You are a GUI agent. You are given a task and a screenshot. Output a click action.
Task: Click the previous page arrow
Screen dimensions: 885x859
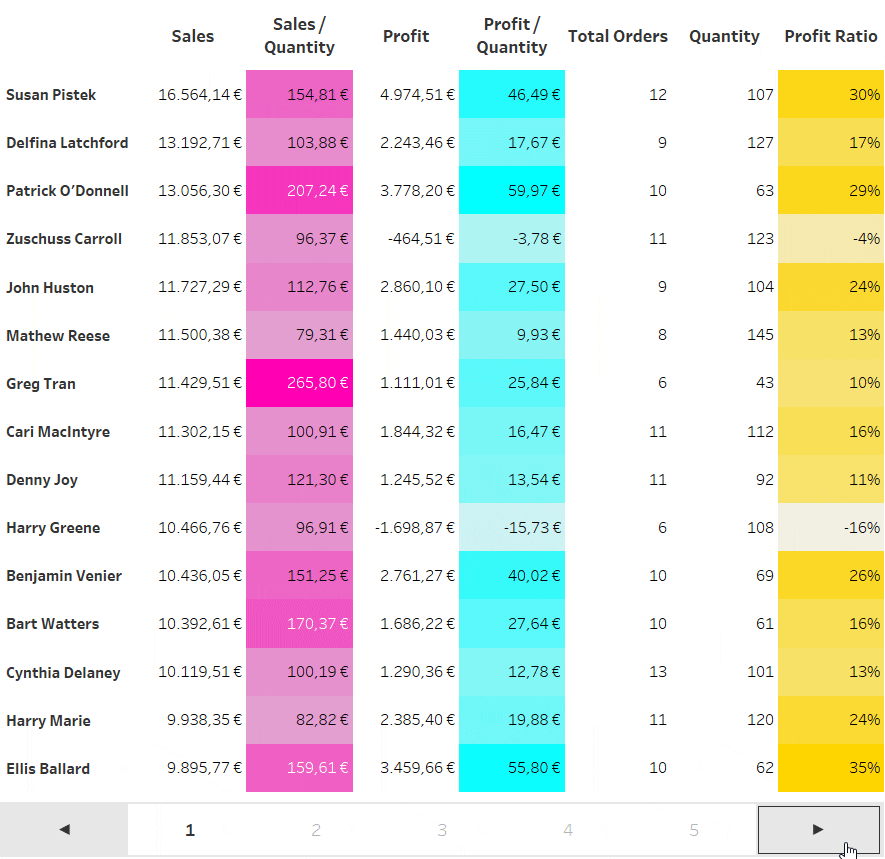(x=64, y=829)
